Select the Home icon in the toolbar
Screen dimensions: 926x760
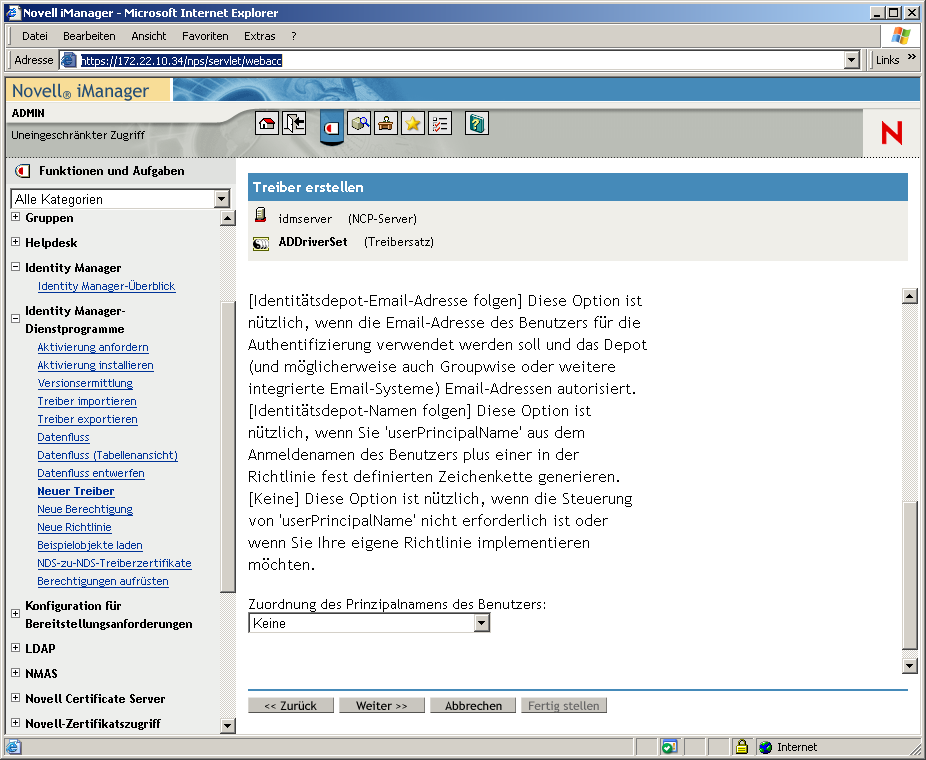pos(267,122)
